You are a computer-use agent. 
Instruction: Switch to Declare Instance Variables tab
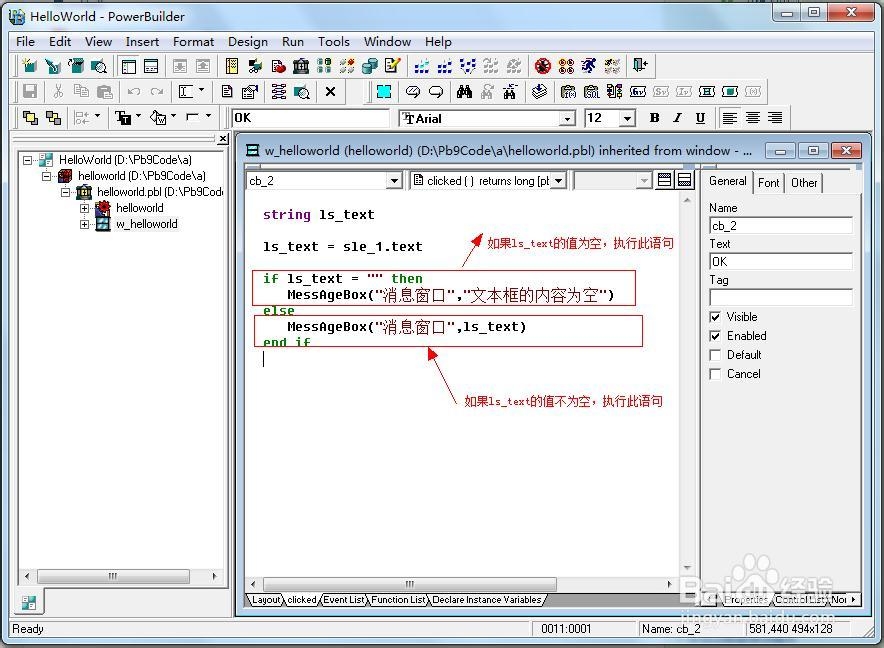tap(487, 599)
